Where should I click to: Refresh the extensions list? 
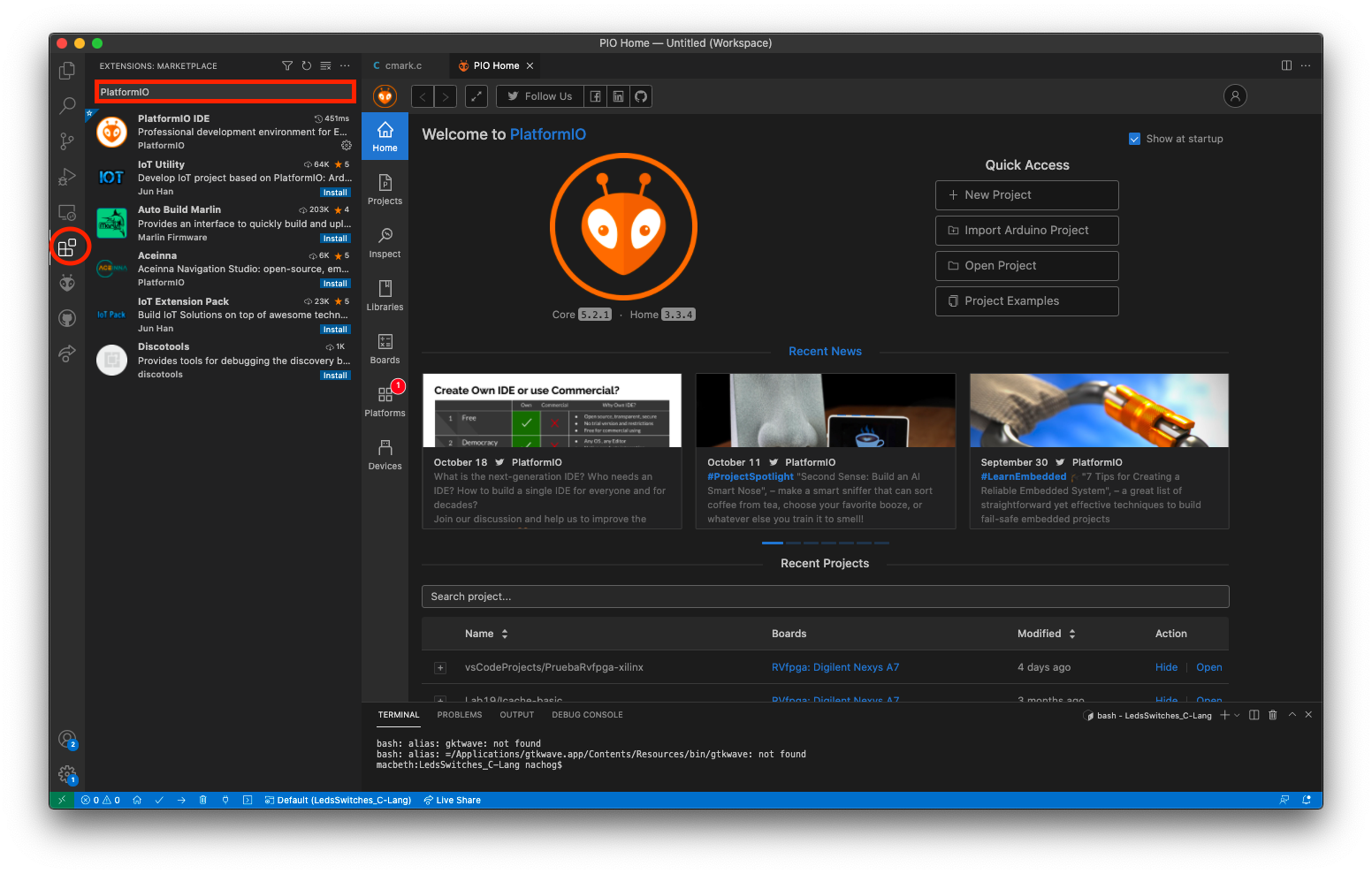coord(307,66)
